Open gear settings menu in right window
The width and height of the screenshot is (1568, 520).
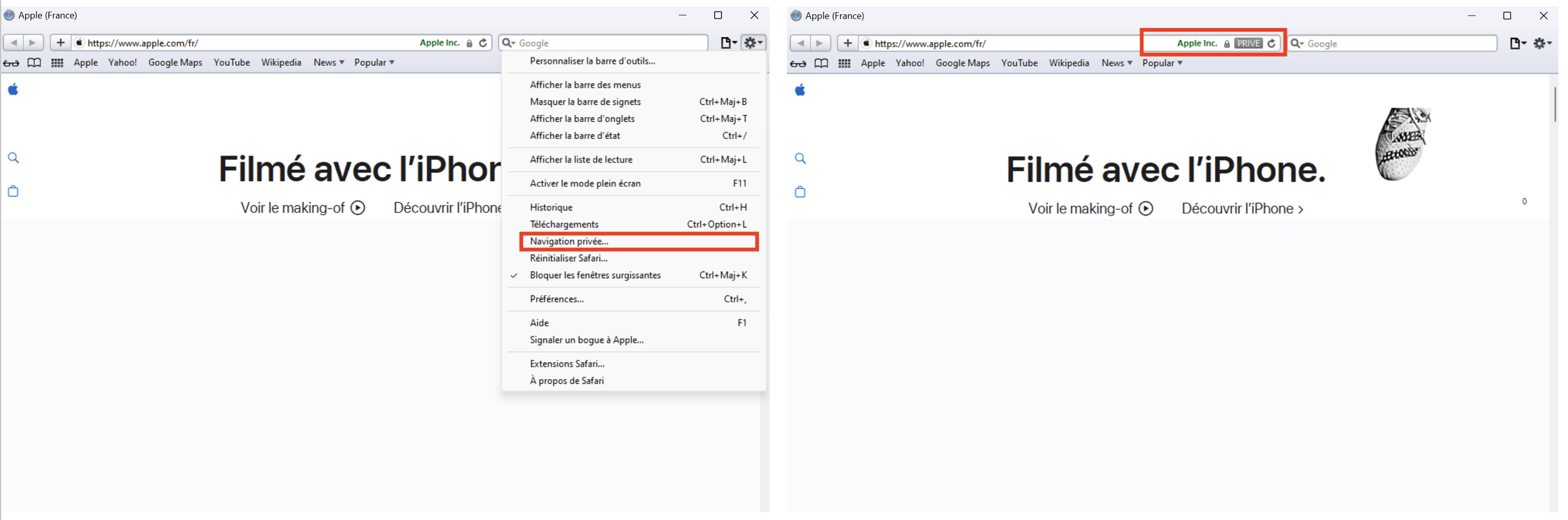coord(1543,43)
